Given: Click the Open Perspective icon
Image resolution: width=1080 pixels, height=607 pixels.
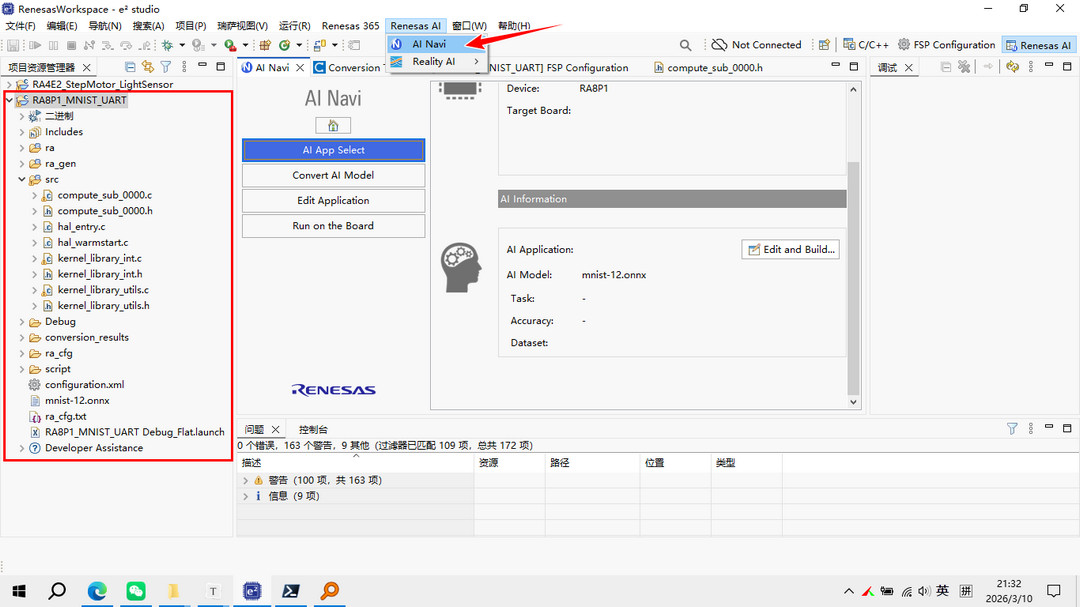Looking at the screenshot, I should pos(824,45).
